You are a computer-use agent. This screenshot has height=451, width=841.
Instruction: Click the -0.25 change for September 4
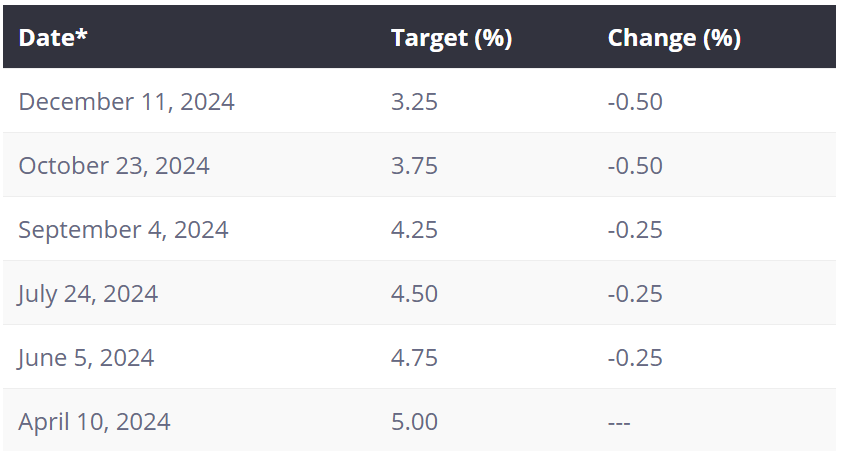(635, 230)
